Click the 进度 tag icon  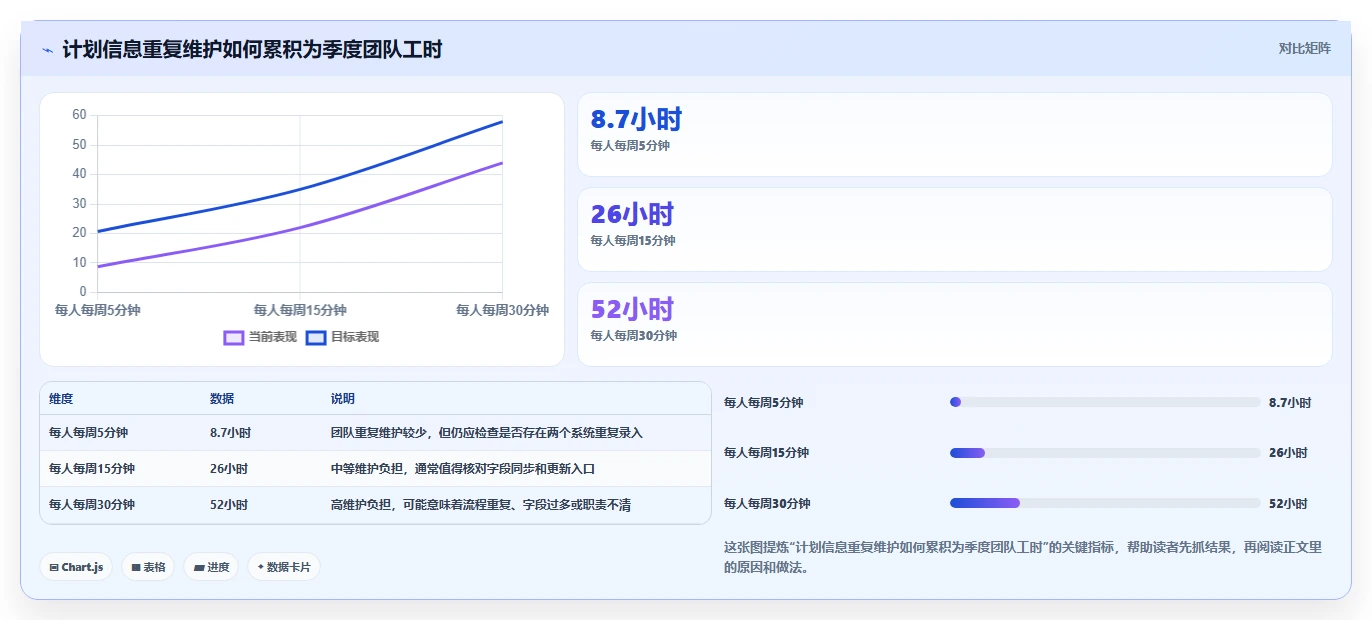199,567
